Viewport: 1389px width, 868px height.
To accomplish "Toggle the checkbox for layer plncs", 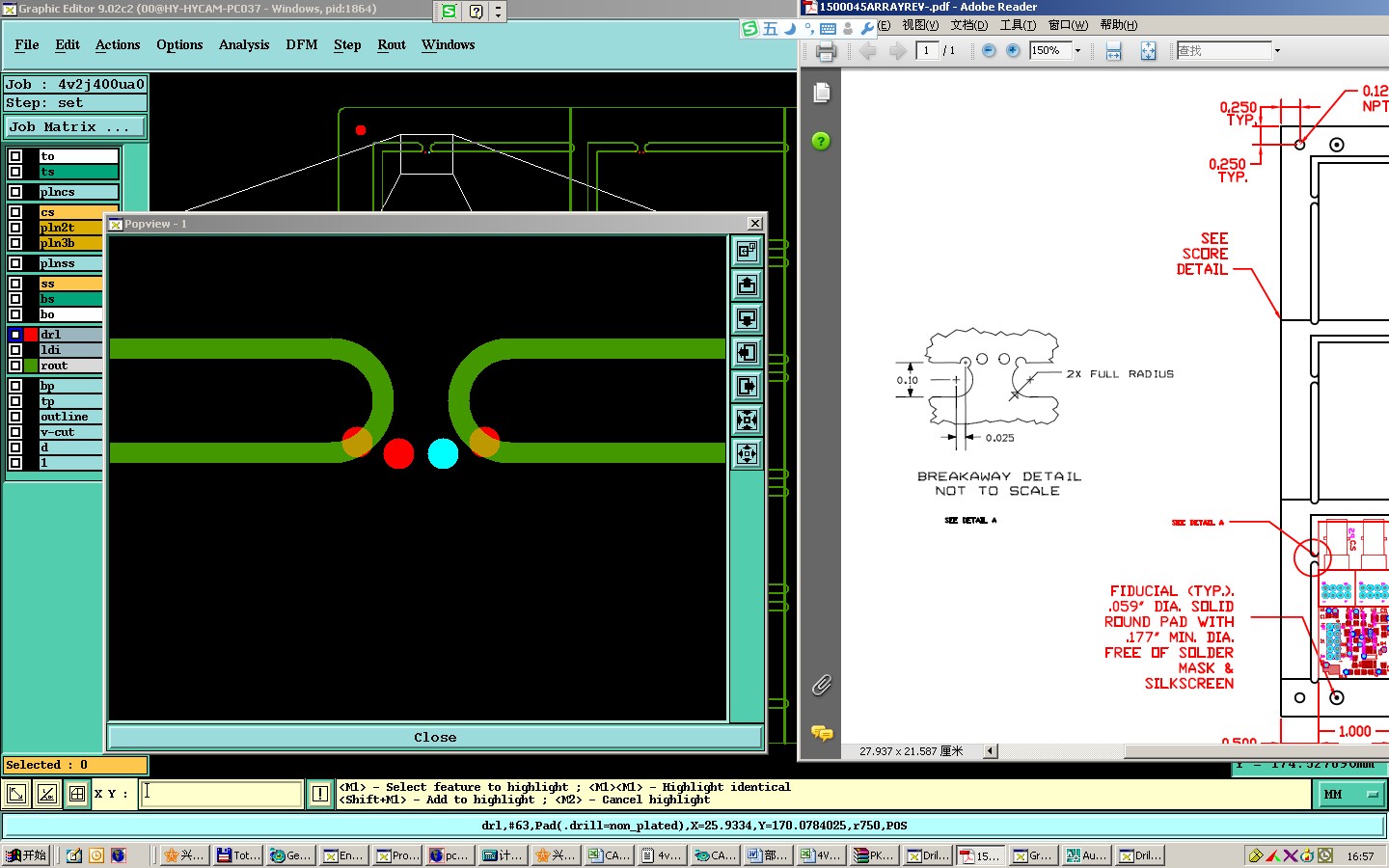I will (x=15, y=192).
